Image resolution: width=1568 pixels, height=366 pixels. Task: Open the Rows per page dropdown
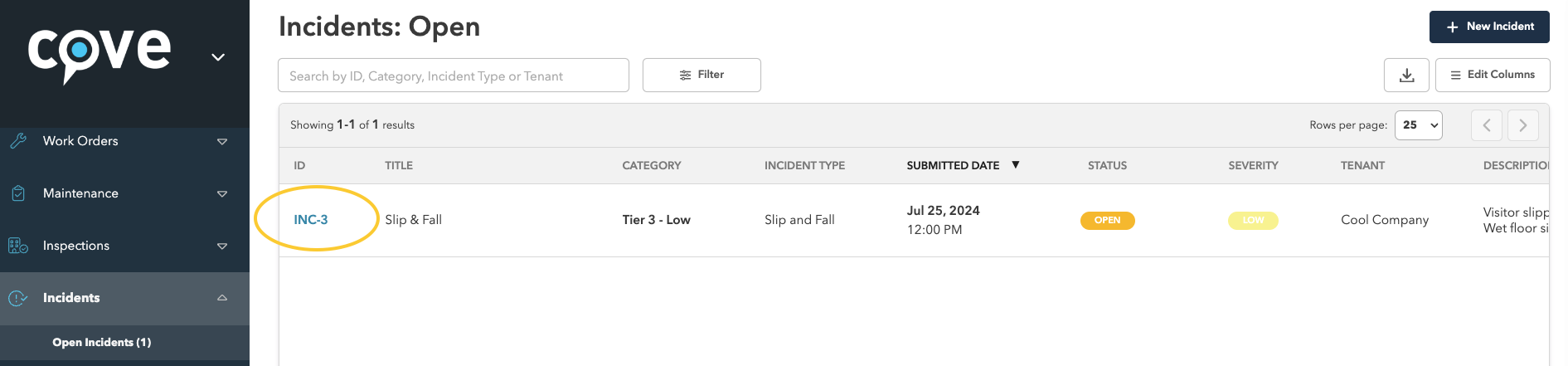[x=1419, y=125]
